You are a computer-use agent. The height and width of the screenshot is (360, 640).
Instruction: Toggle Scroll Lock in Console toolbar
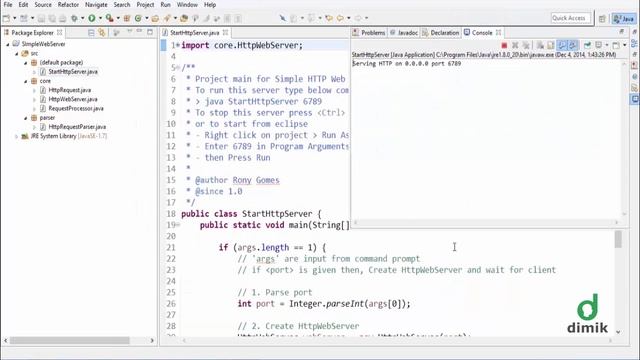(x=550, y=45)
